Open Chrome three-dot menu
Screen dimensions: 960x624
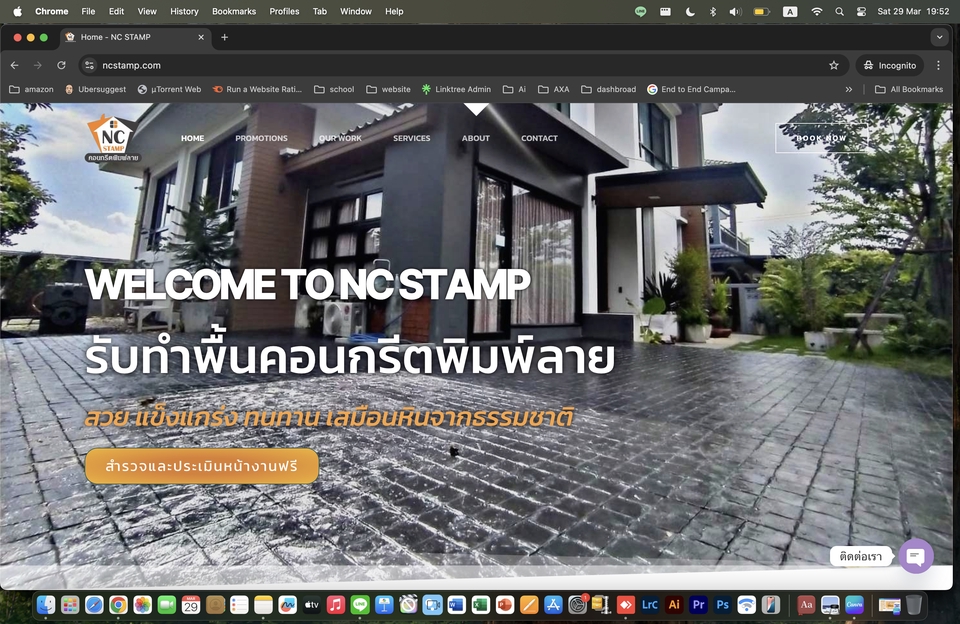[938, 66]
